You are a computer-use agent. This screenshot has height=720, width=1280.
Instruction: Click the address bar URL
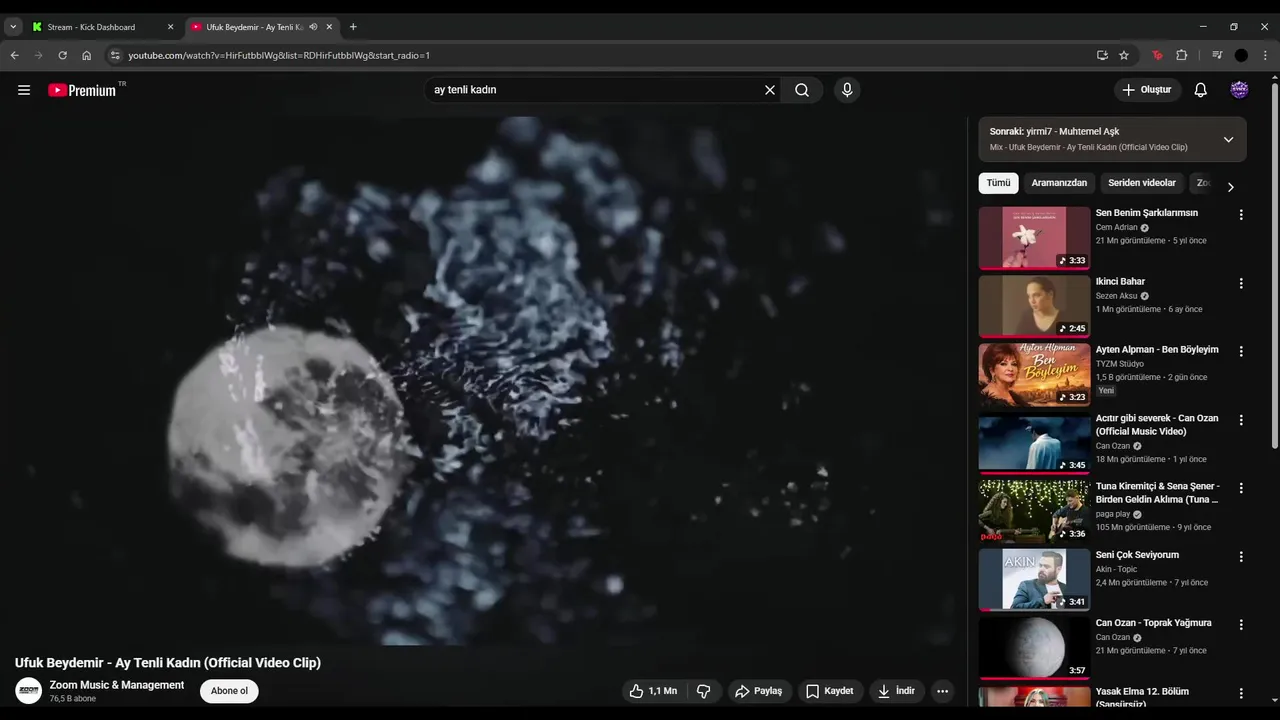point(279,55)
